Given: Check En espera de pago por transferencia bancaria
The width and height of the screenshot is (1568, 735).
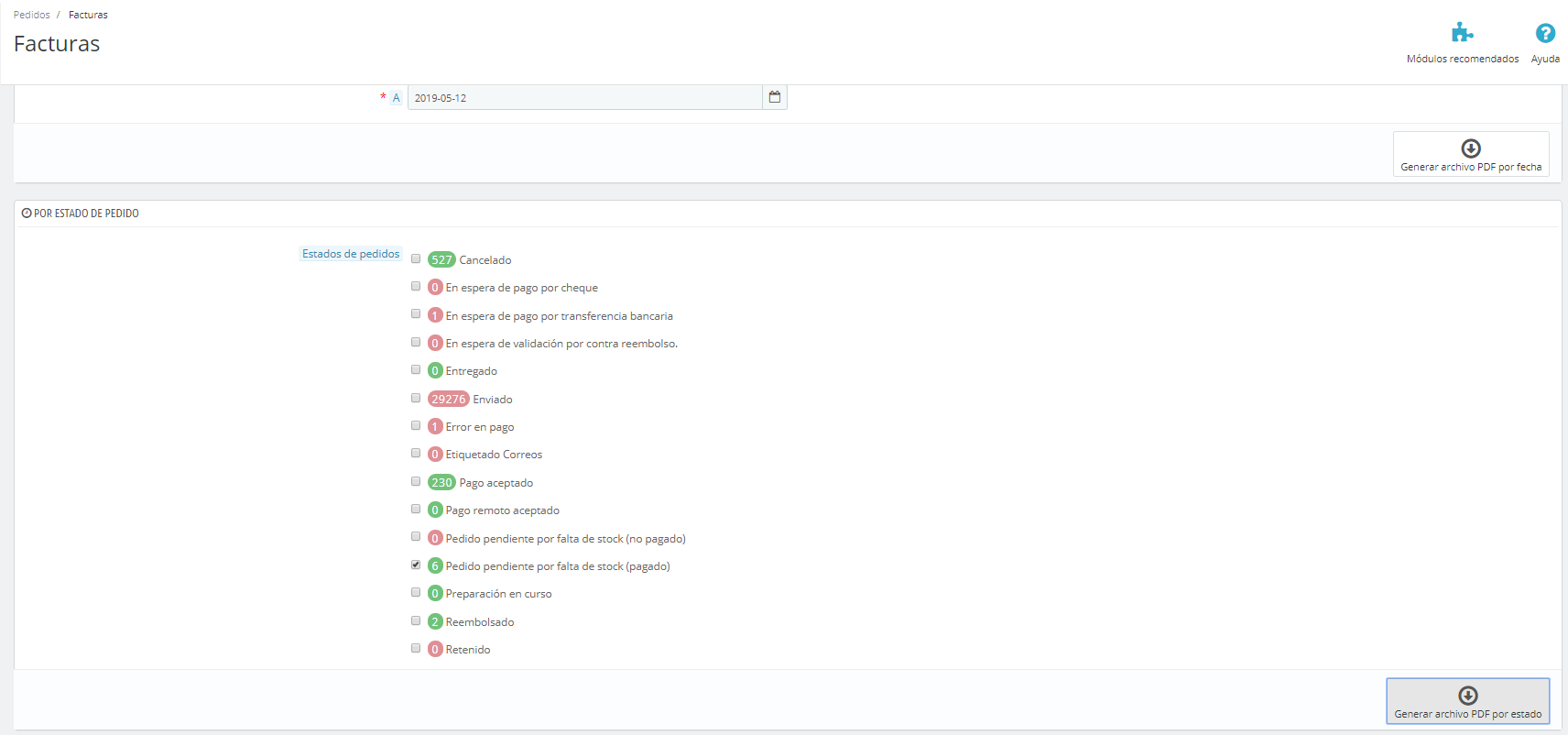Looking at the screenshot, I should (416, 313).
